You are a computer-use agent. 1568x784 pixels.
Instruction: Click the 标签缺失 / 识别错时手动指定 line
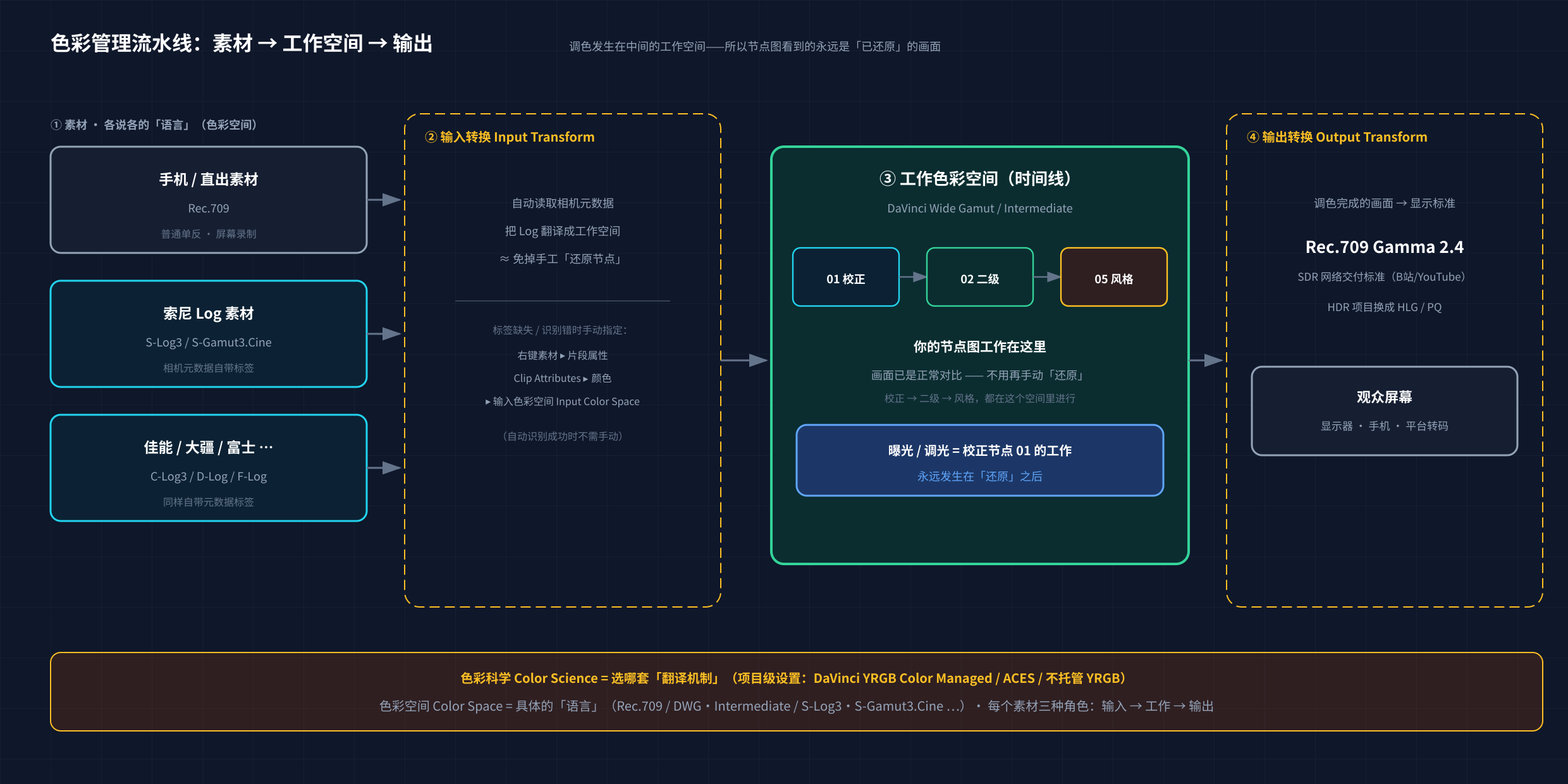click(560, 330)
